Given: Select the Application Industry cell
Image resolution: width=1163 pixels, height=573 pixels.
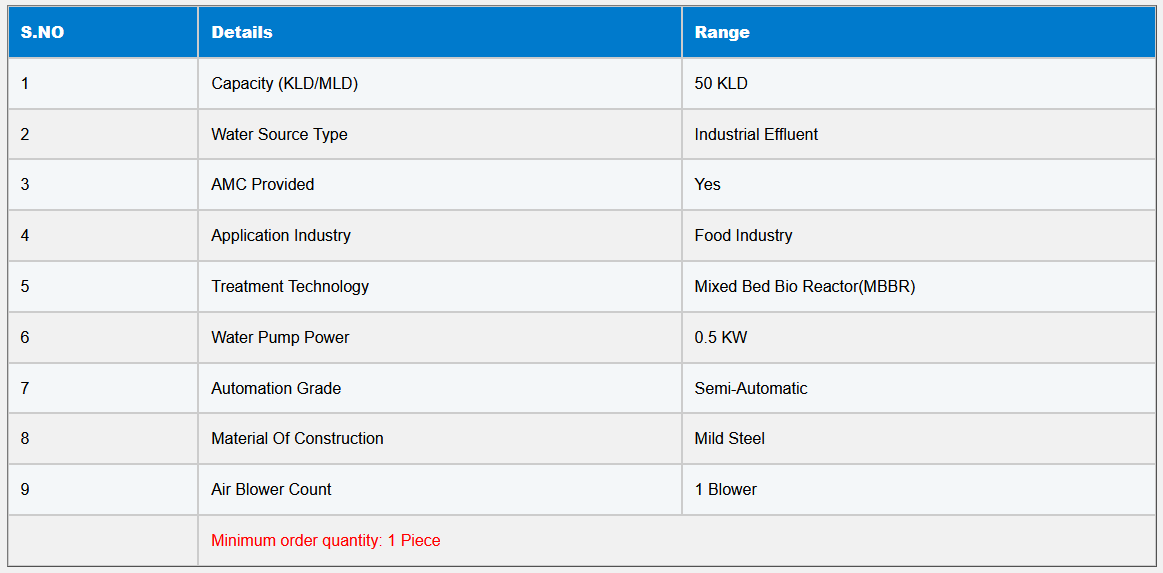Looking at the screenshot, I should pyautogui.click(x=281, y=236).
